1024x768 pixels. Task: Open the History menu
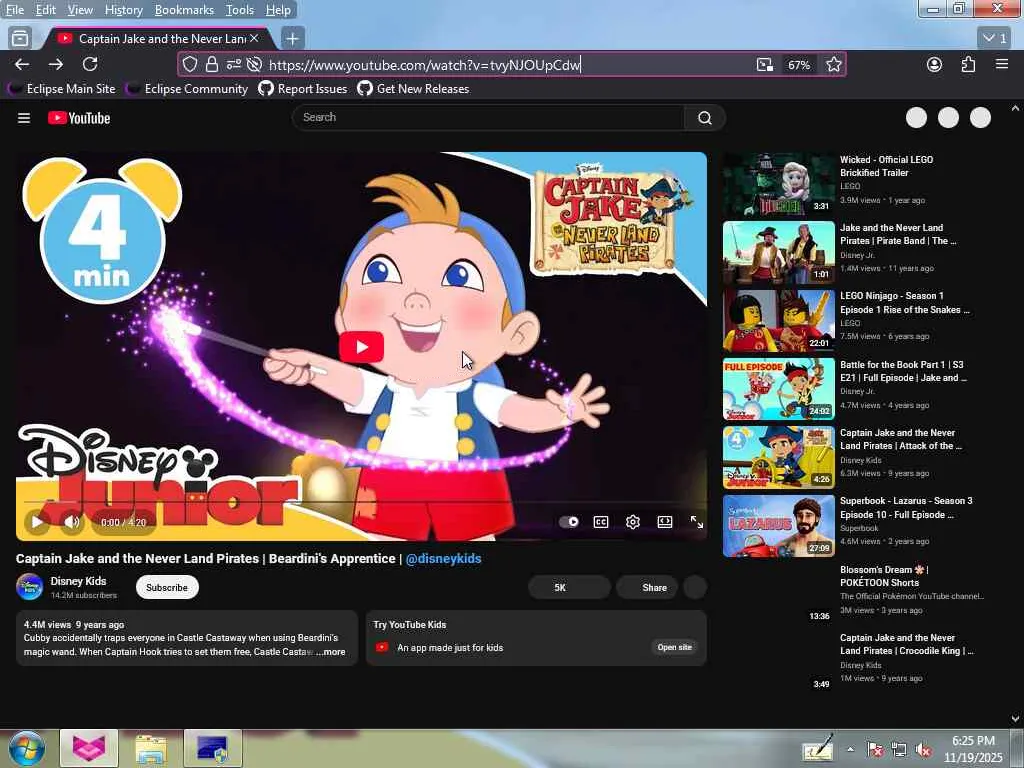[x=123, y=10]
